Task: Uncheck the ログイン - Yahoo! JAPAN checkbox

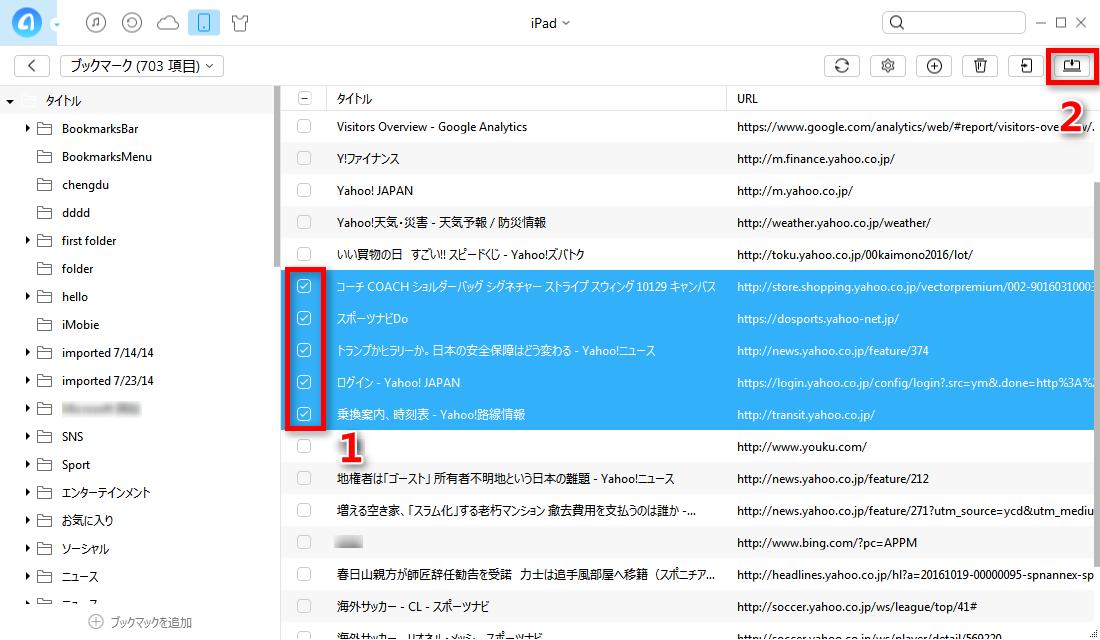Action: tap(304, 382)
